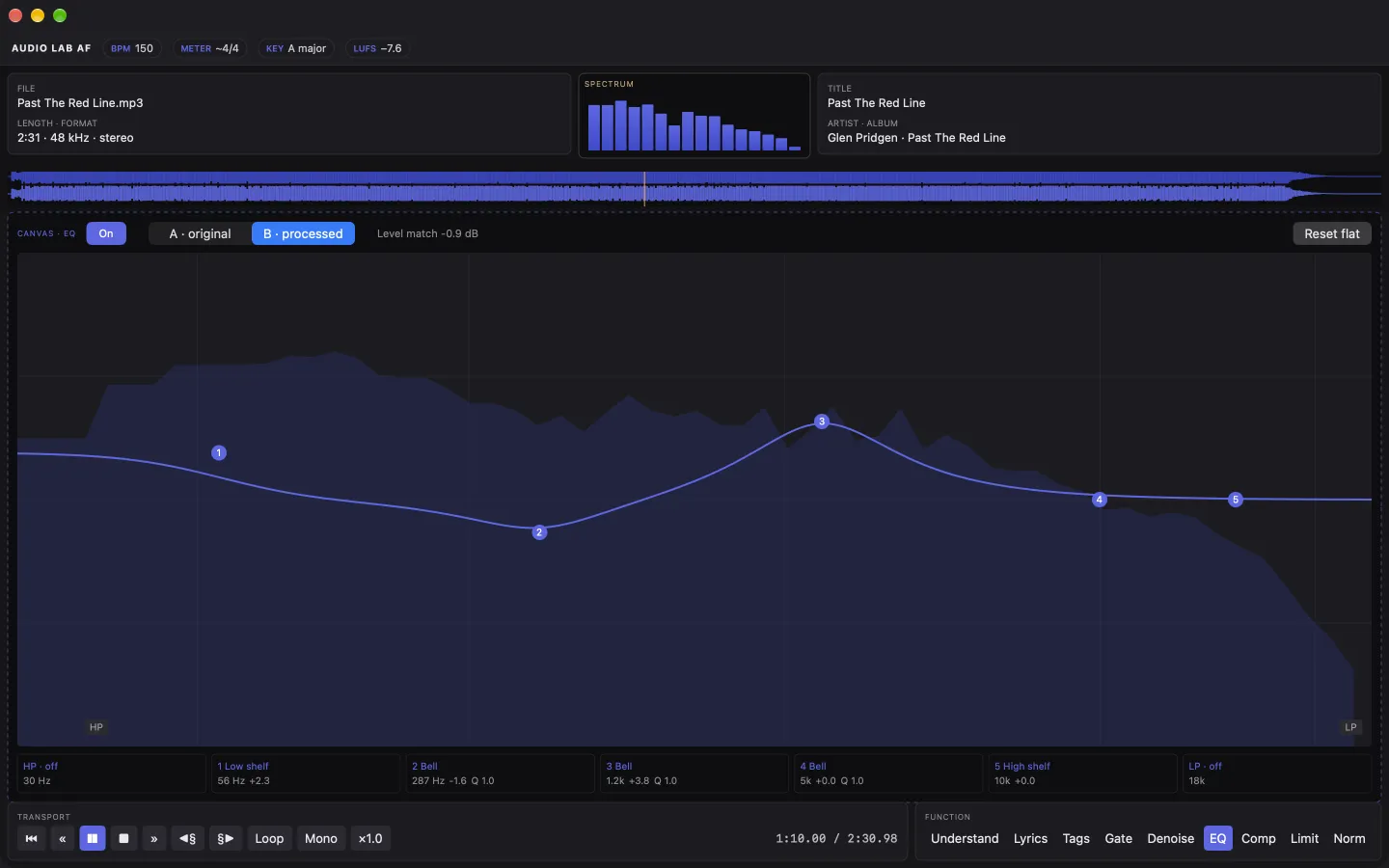Open the HP · off 30 Hz band
The height and width of the screenshot is (868, 1389).
(111, 773)
